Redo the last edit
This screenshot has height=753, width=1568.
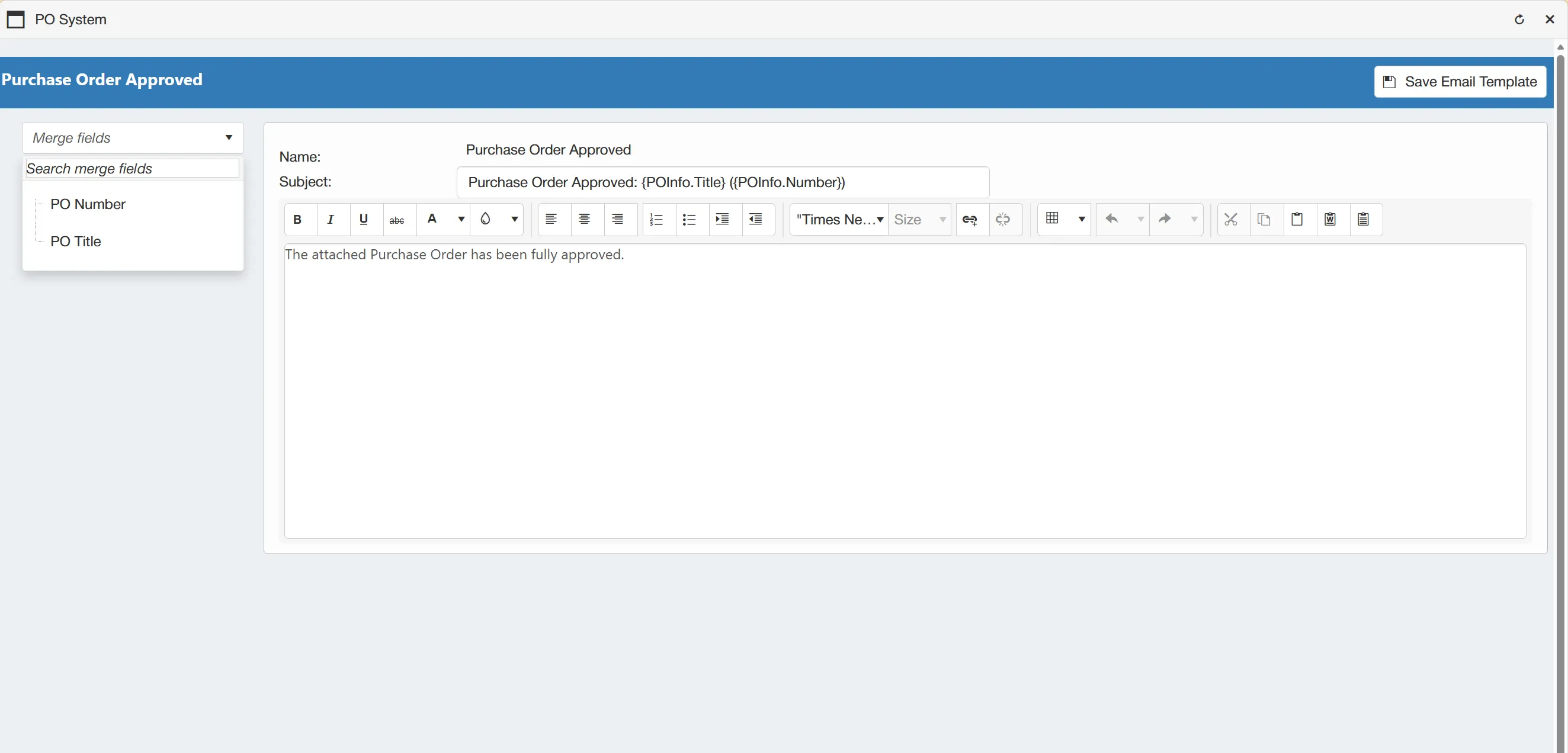1165,219
